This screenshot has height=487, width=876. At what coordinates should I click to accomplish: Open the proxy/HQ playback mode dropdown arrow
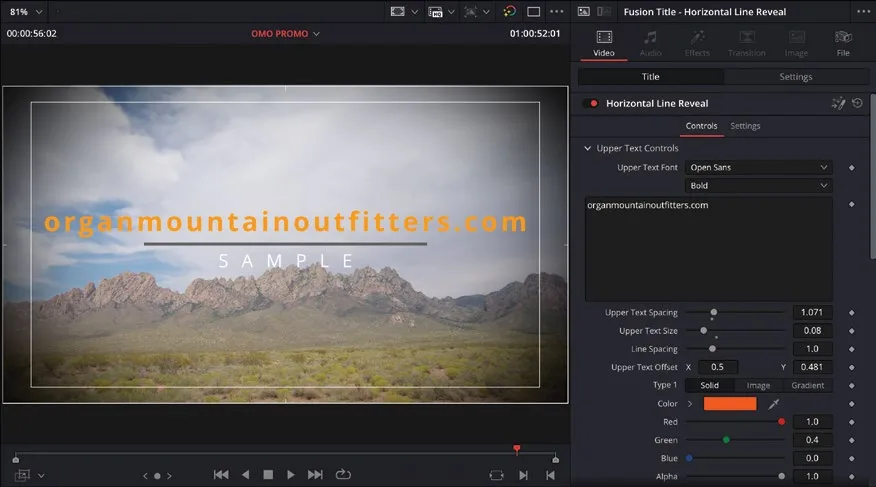451,12
